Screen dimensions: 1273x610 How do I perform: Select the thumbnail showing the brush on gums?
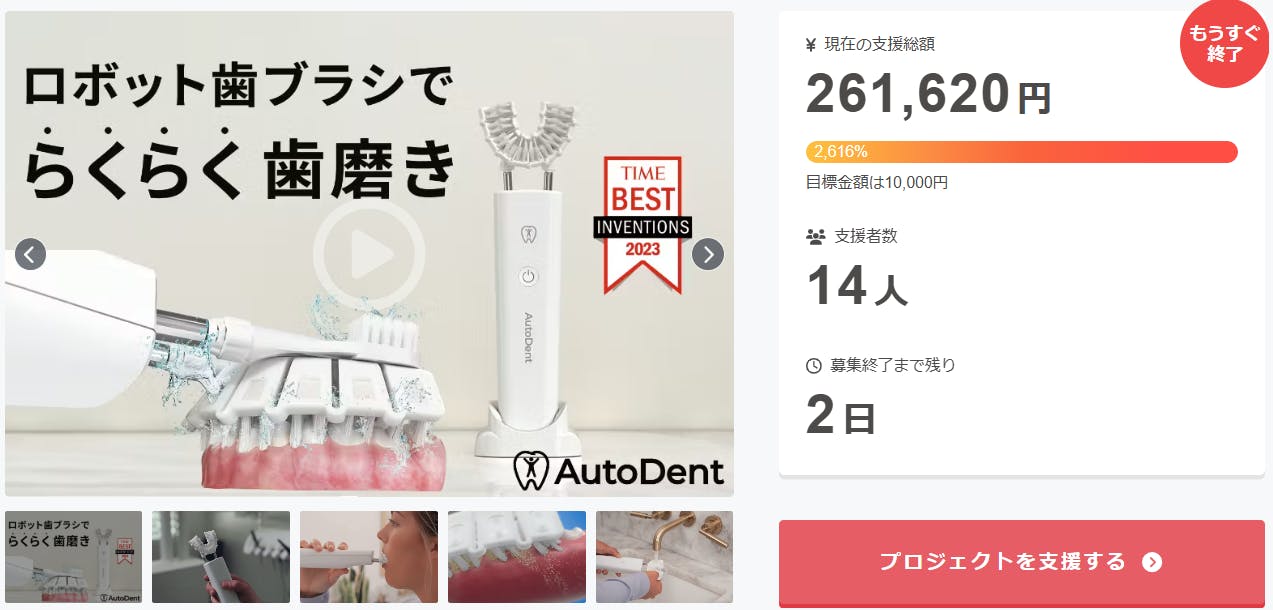tap(517, 557)
